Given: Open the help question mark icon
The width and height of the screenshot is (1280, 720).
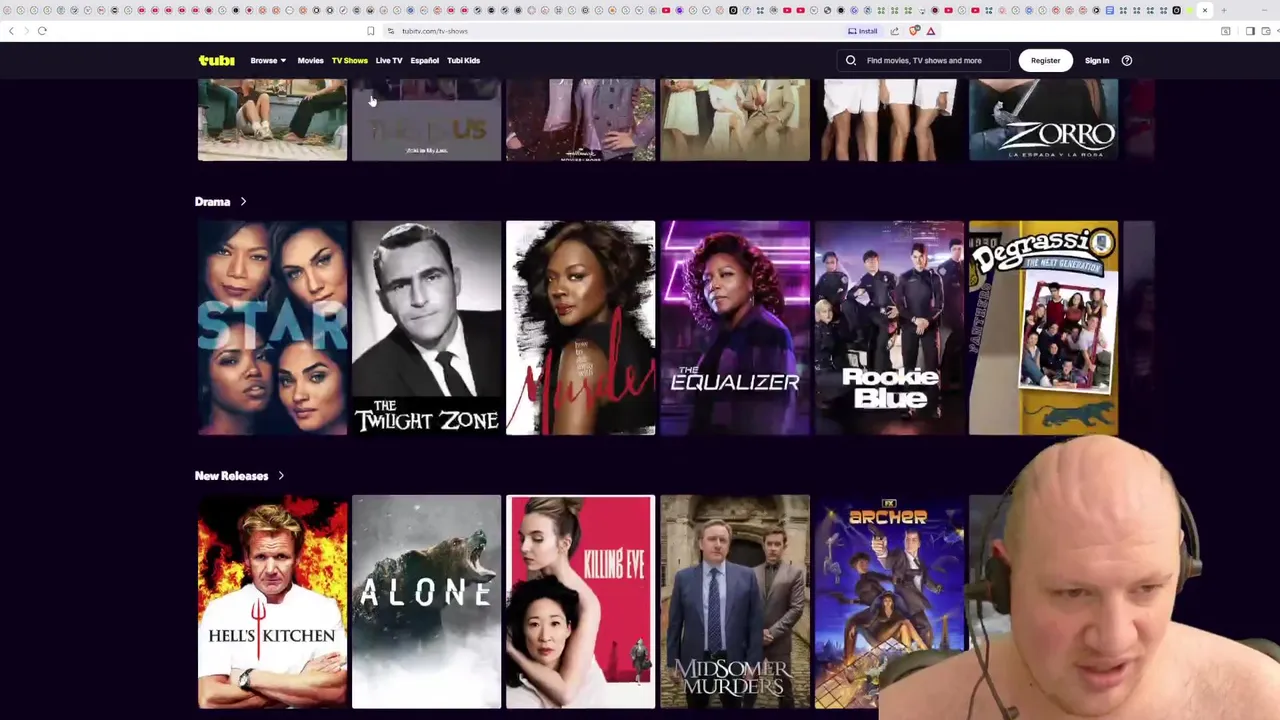Looking at the screenshot, I should click(x=1127, y=60).
